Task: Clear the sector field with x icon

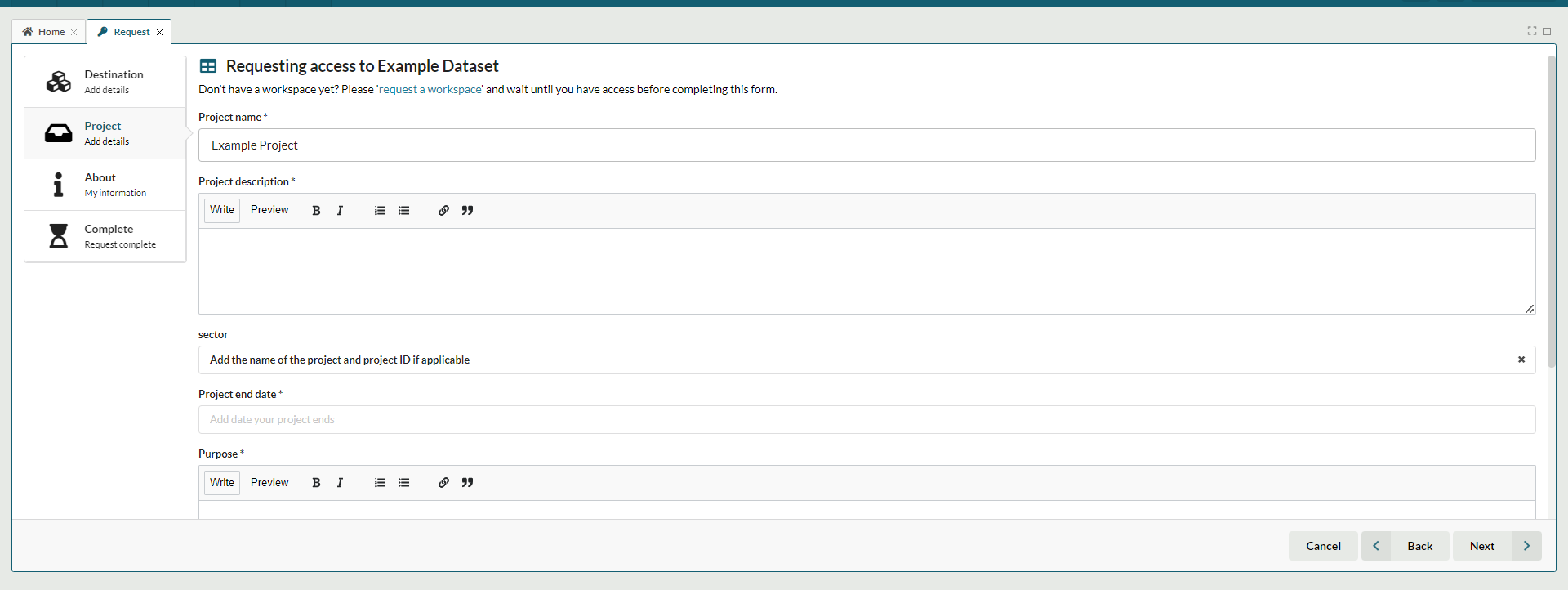Action: tap(1521, 360)
